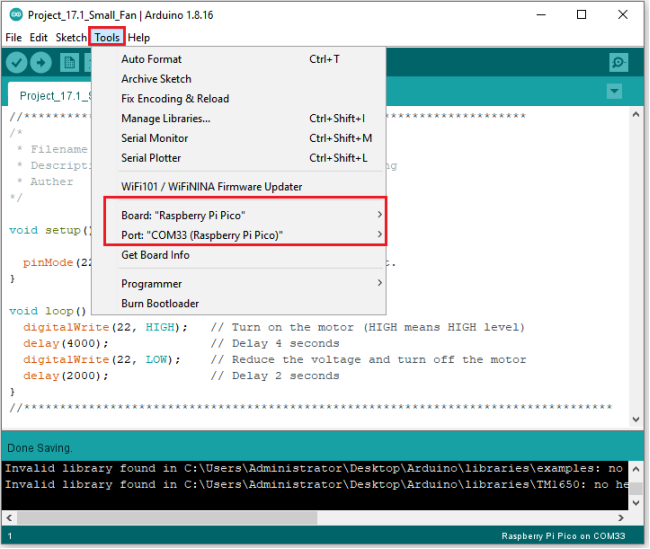Click the void setup line
The width and height of the screenshot is (650, 549).
[x=50, y=230]
